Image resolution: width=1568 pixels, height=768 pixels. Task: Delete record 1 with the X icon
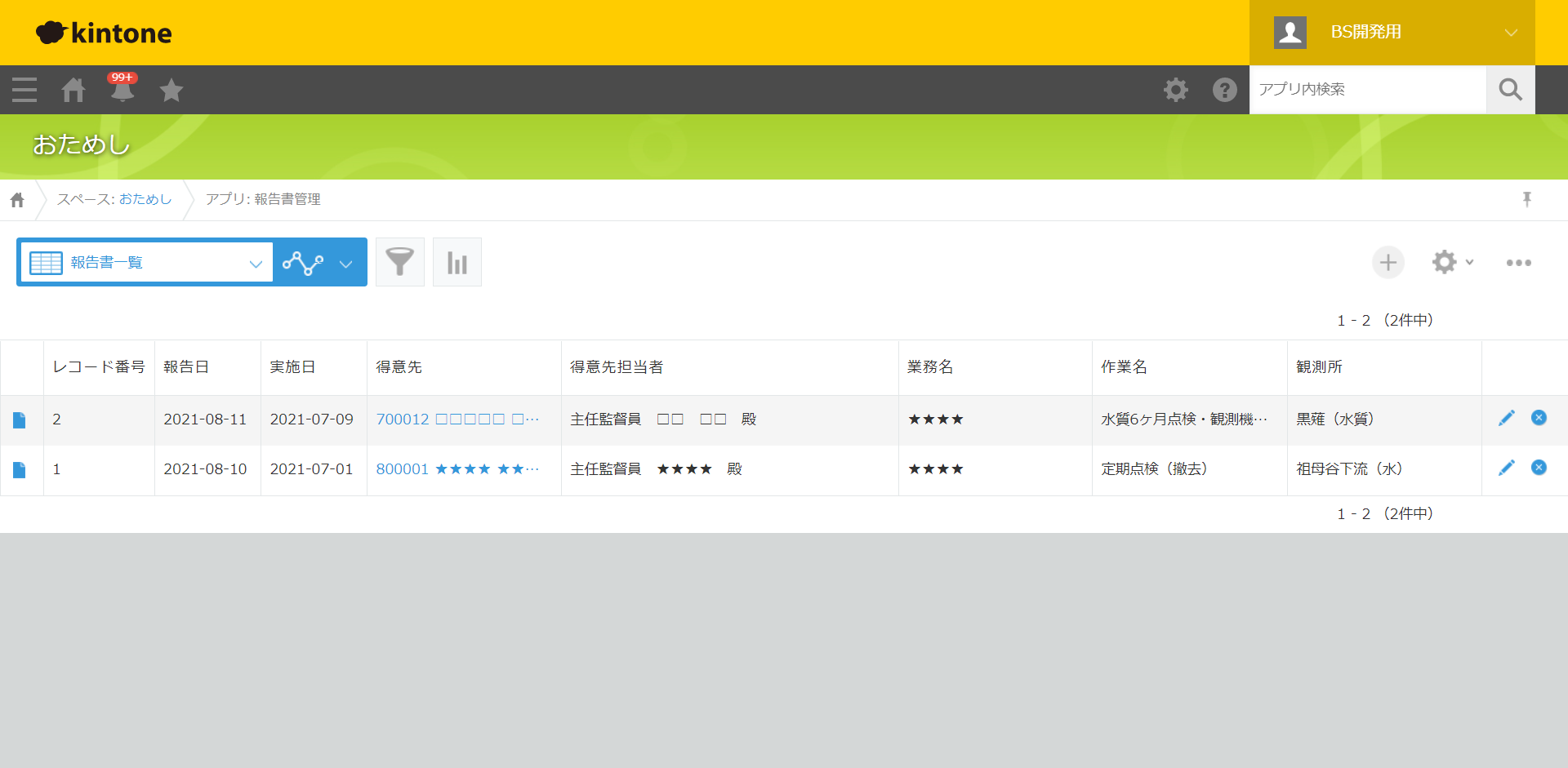point(1539,468)
